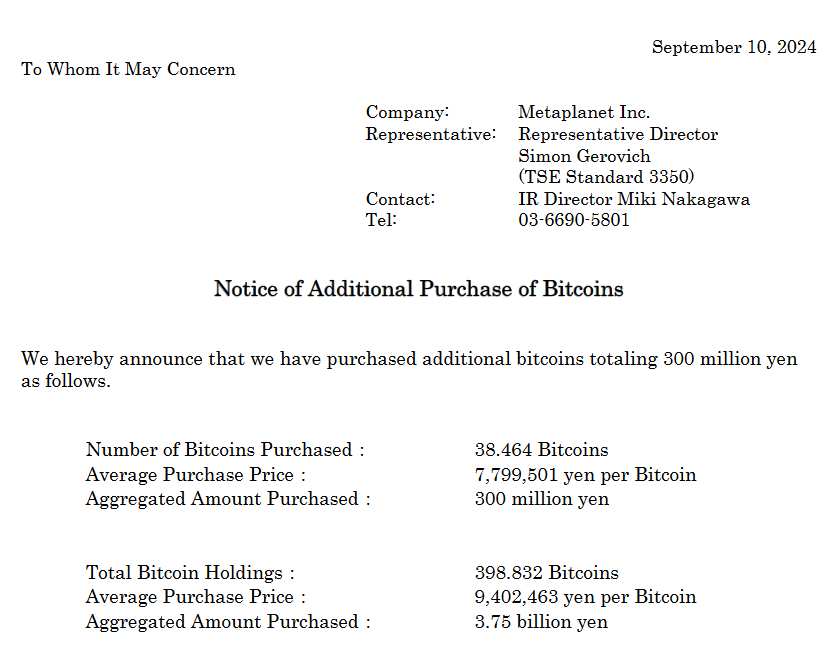Click the price "7,799,501 yen per Bitcoin"
Screen dimensions: 831x648
click(585, 474)
